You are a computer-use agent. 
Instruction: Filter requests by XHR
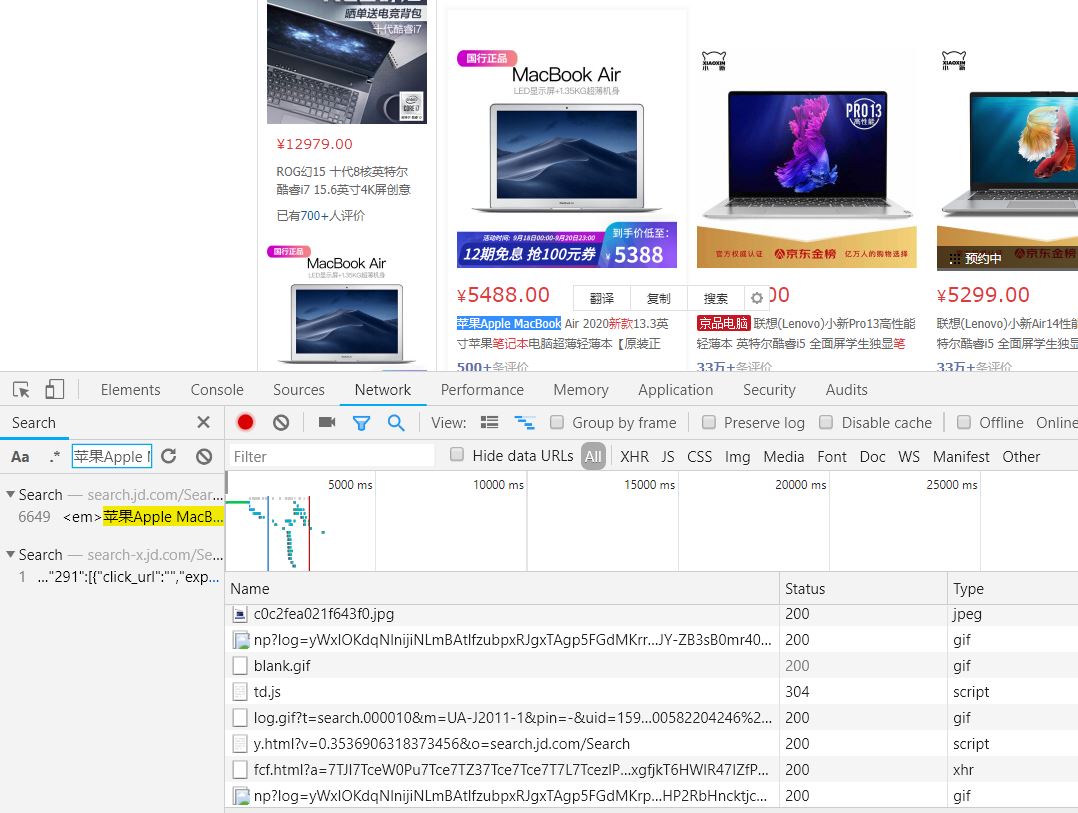[x=634, y=456]
